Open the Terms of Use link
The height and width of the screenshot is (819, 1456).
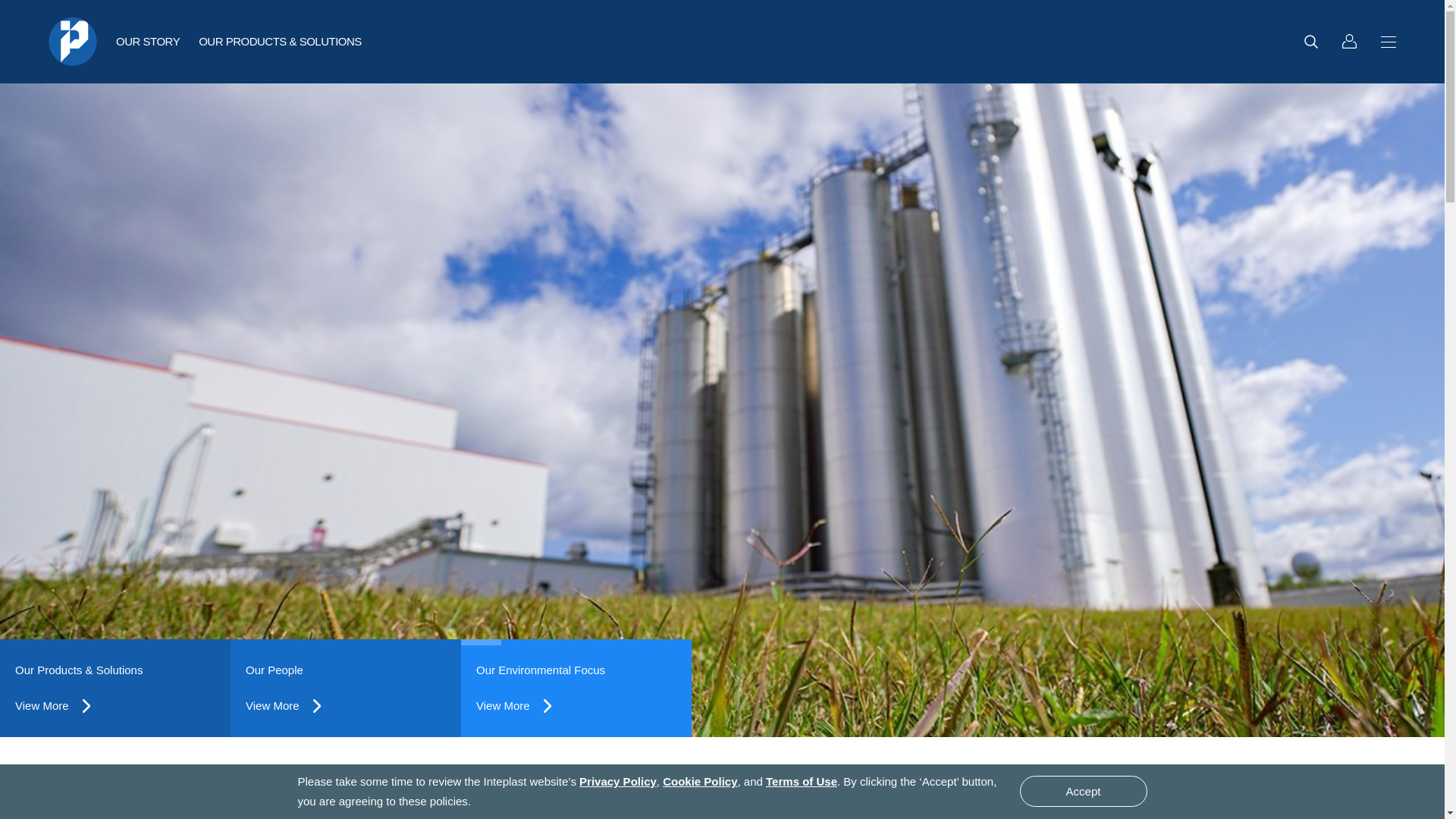[801, 782]
